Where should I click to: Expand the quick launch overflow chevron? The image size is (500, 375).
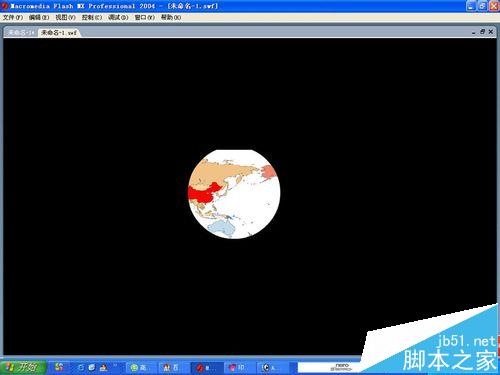(x=115, y=365)
